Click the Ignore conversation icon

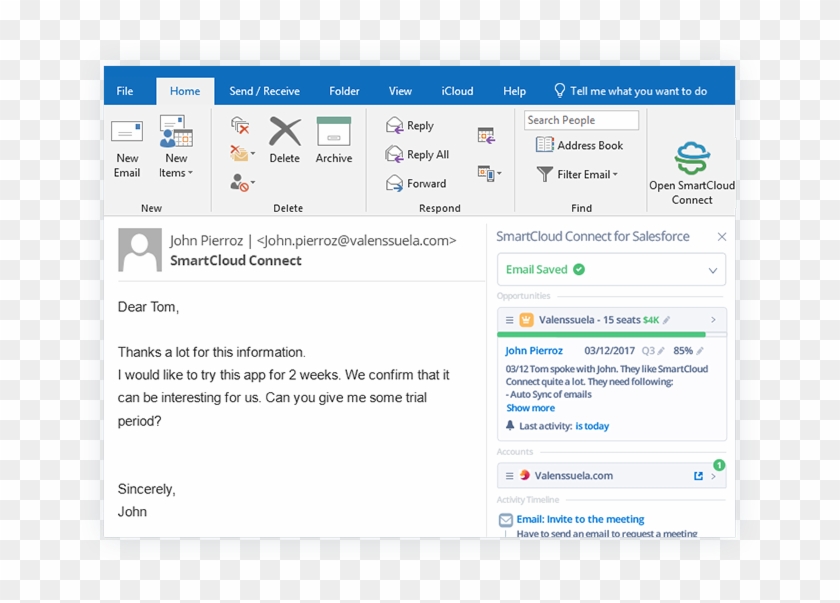click(x=240, y=126)
